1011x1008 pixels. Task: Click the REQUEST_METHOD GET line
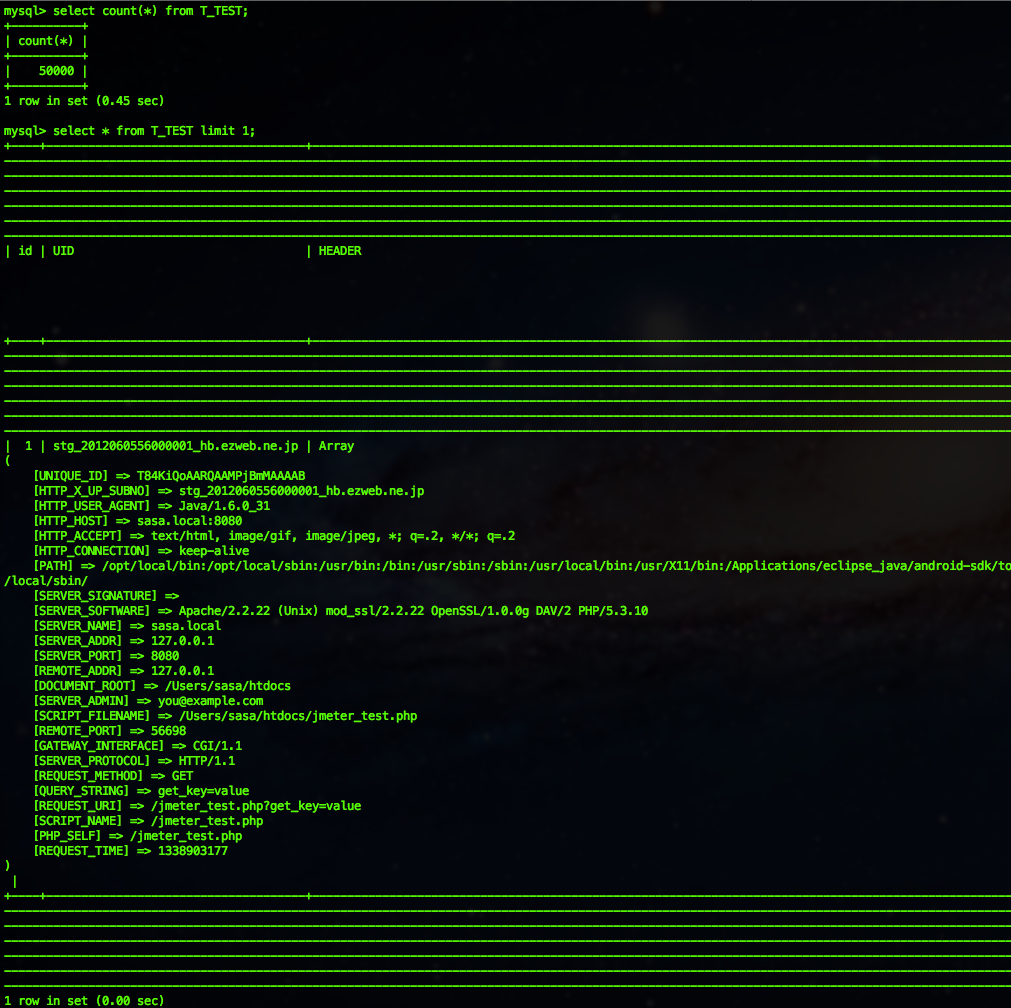coord(113,776)
